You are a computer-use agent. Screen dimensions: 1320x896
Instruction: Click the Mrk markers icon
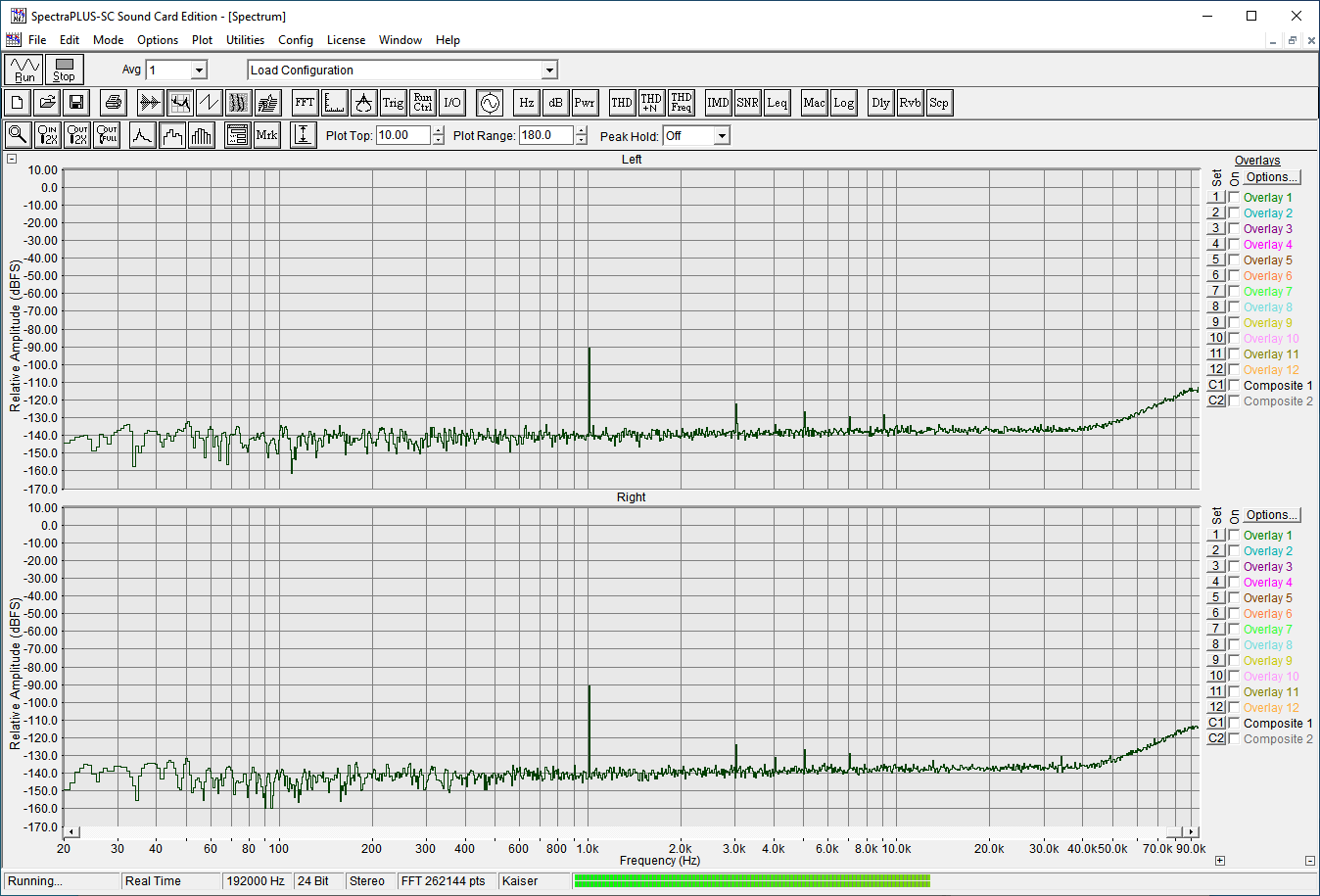click(x=266, y=135)
